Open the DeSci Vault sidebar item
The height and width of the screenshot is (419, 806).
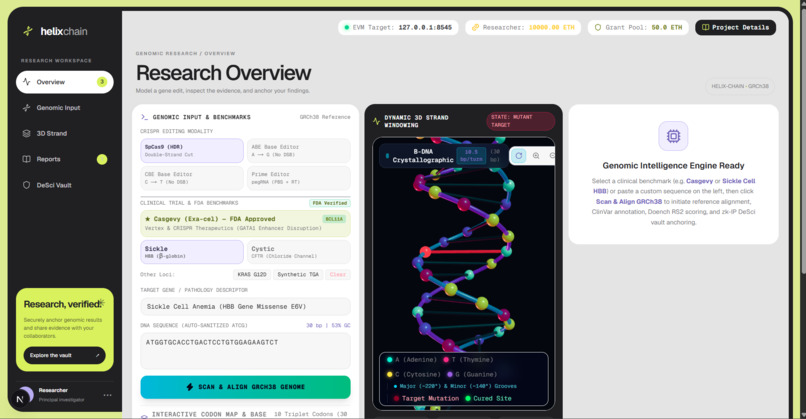64,185
